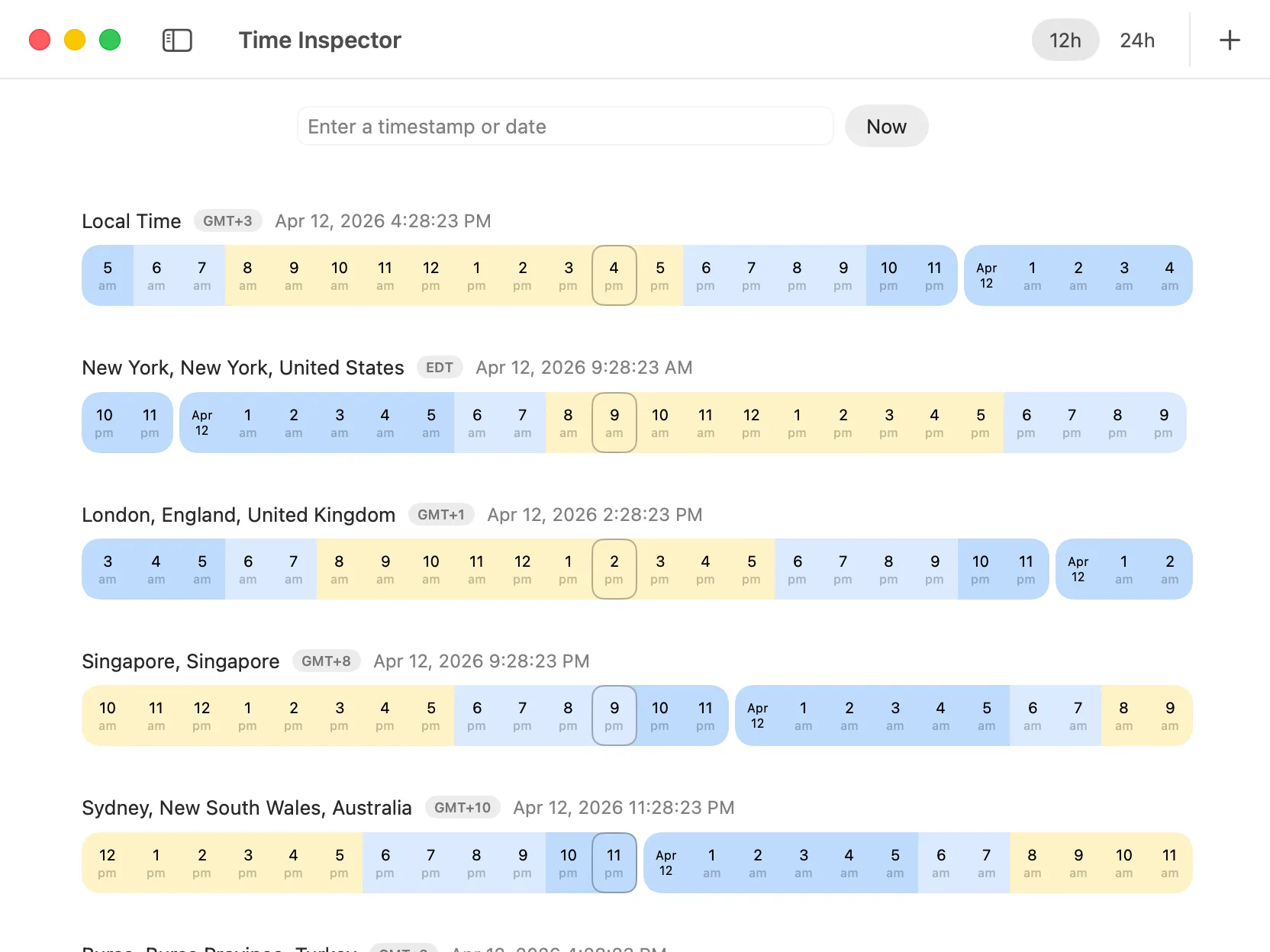This screenshot has width=1270, height=952.
Task: Click the Apr 12 day marker in London row
Action: click(x=1078, y=569)
